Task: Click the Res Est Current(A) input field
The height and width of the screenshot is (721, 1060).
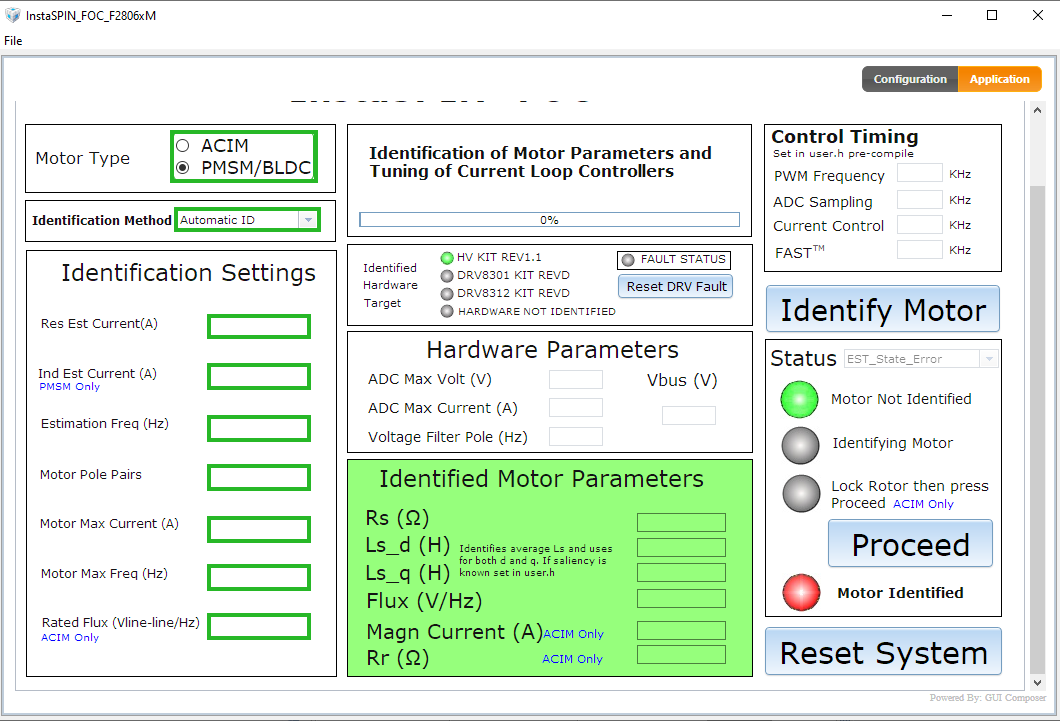Action: click(x=259, y=326)
